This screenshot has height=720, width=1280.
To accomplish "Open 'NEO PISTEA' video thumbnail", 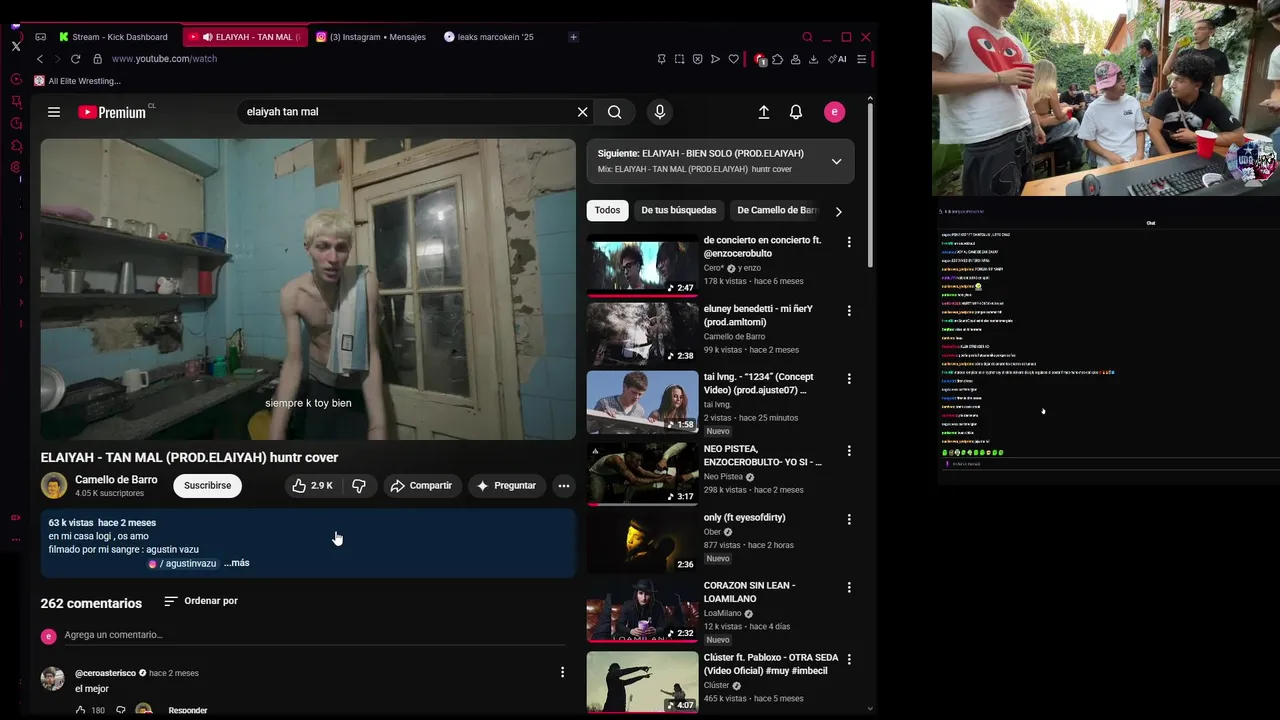I will click(642, 474).
